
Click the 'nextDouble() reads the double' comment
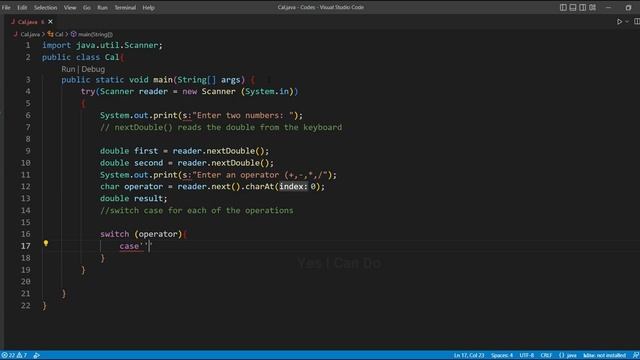(x=221, y=127)
